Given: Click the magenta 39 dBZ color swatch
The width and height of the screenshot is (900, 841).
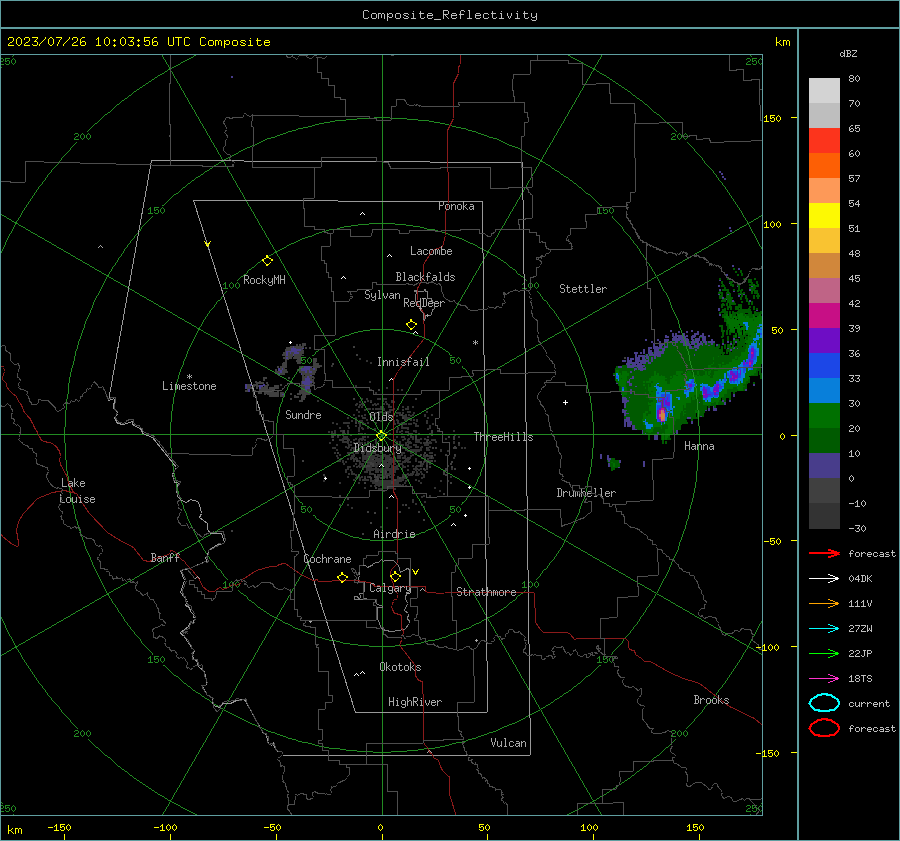Looking at the screenshot, I should pyautogui.click(x=824, y=316).
